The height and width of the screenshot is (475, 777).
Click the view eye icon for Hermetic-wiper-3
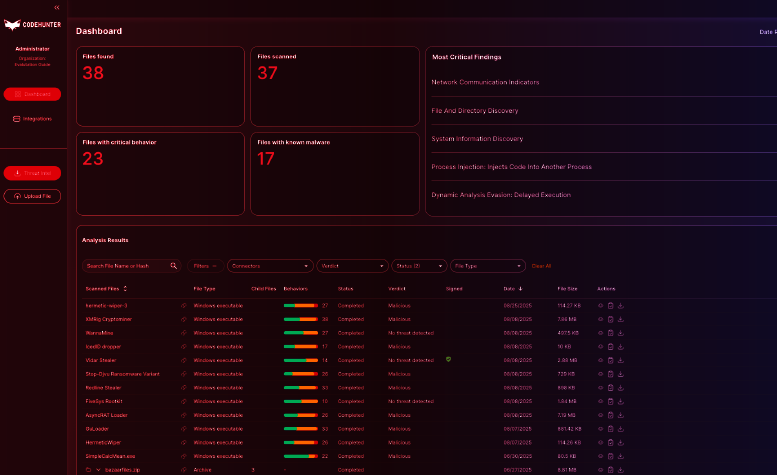[601, 305]
